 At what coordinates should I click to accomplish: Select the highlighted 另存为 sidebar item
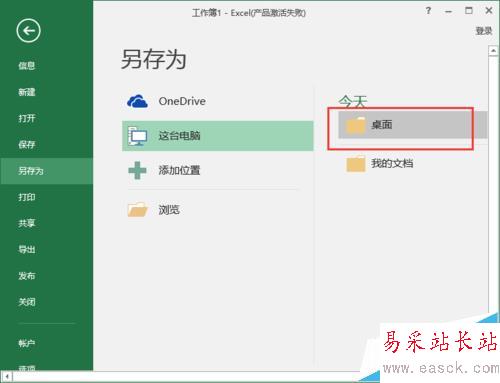(x=46, y=171)
